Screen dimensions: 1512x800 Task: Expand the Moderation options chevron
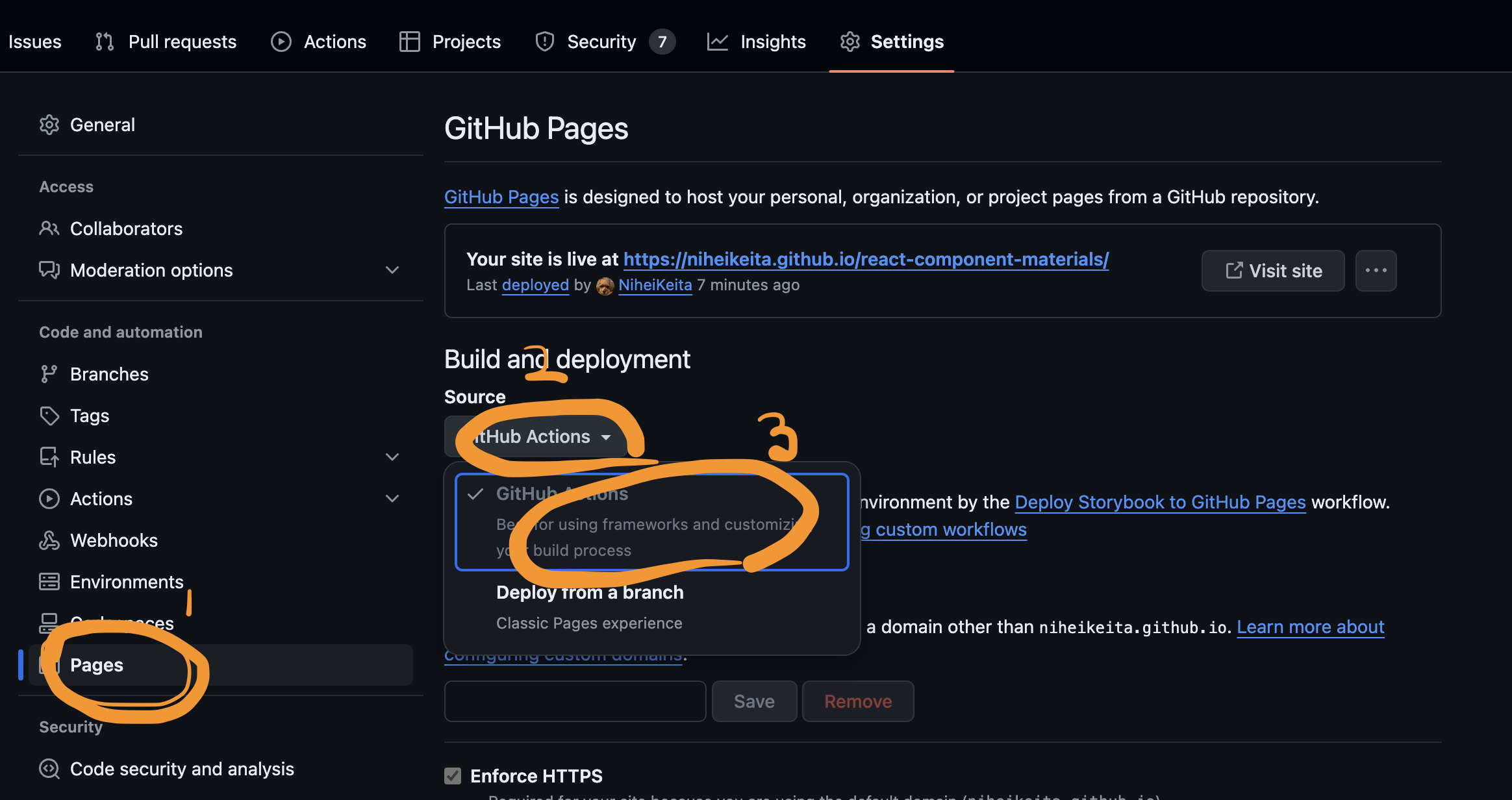coord(392,270)
